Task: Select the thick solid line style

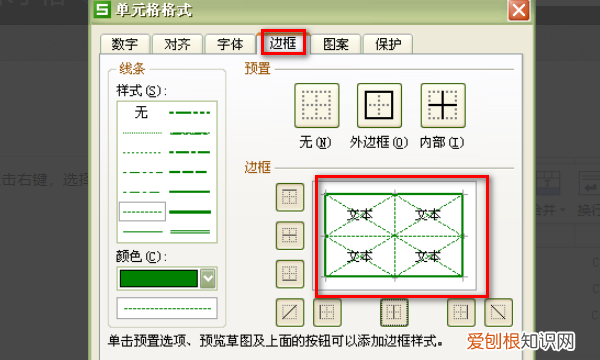Action: pyautogui.click(x=190, y=212)
